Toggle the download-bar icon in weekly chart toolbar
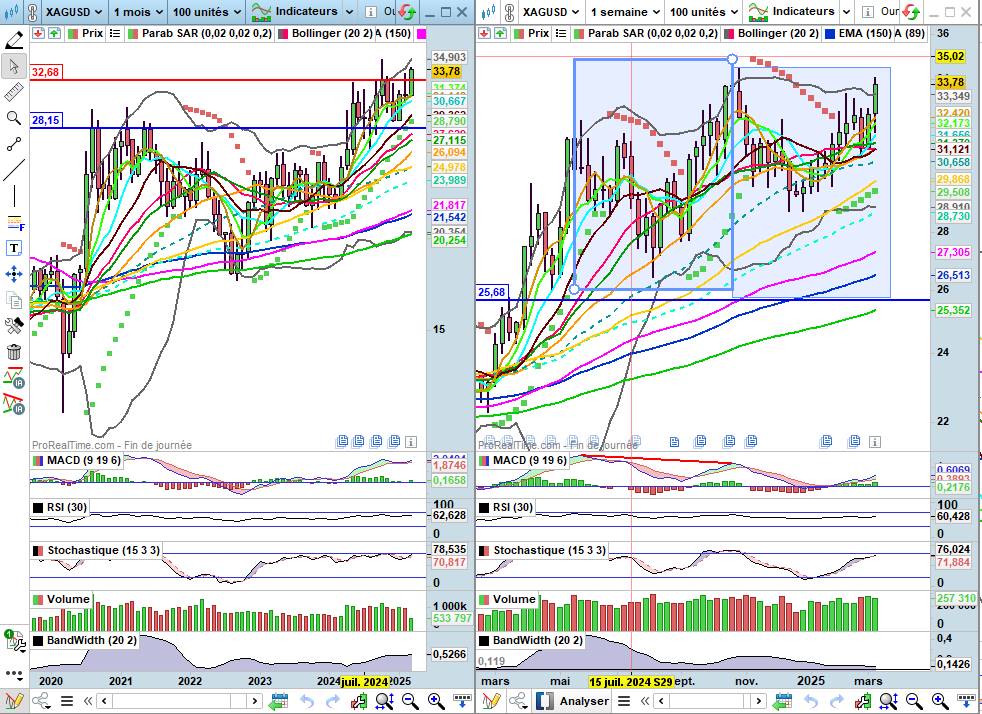982x714 pixels. [965, 701]
